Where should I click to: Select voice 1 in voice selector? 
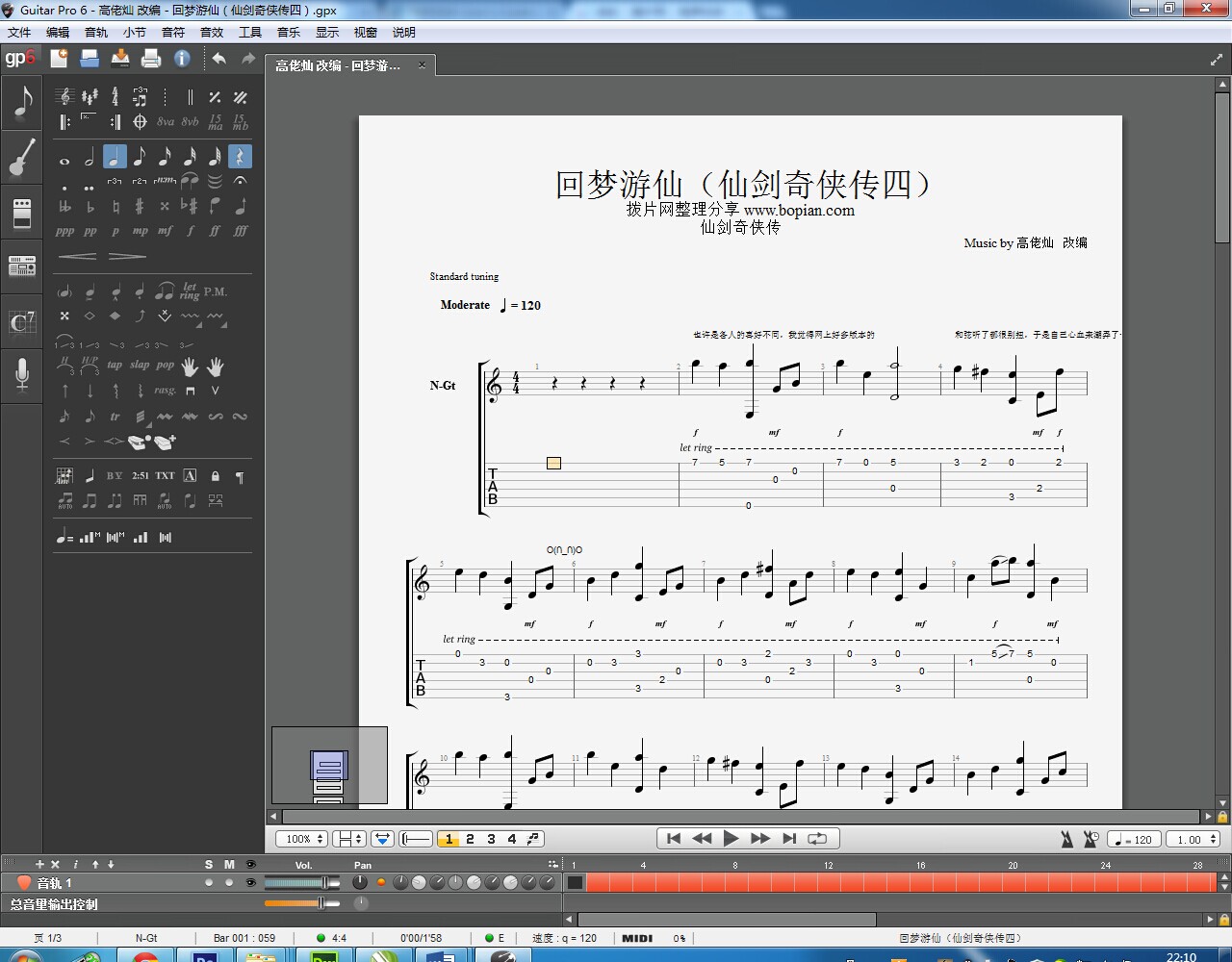449,839
